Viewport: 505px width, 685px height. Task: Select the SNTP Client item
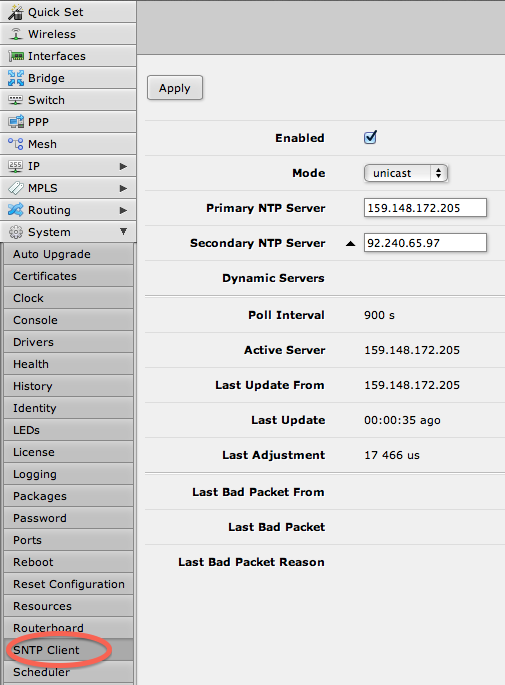[x=68, y=650]
